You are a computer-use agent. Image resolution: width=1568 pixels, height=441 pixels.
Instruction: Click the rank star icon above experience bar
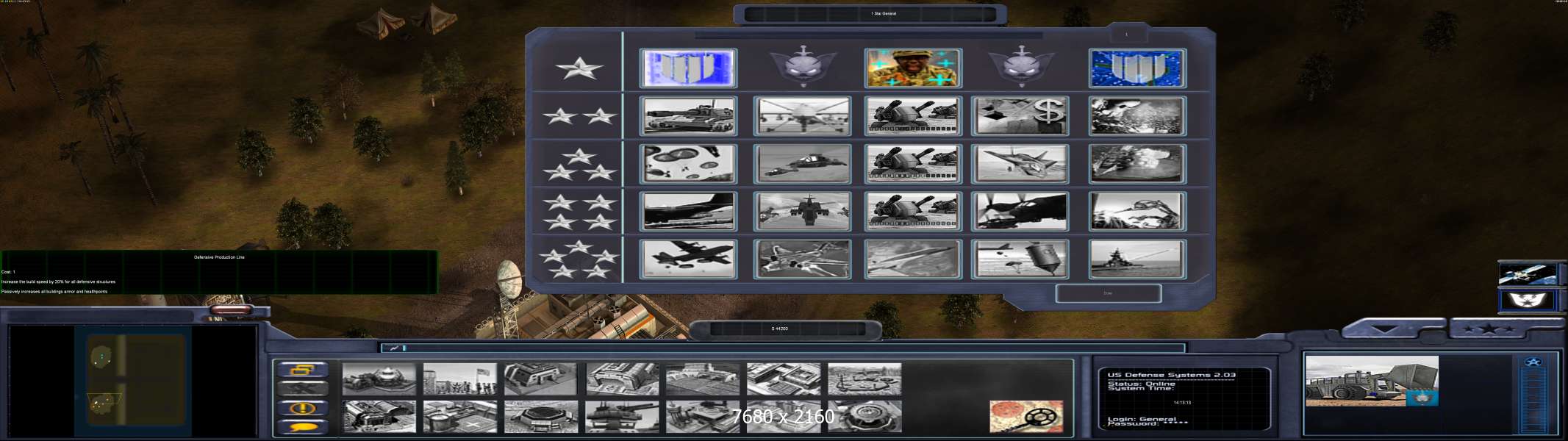coord(1533,362)
